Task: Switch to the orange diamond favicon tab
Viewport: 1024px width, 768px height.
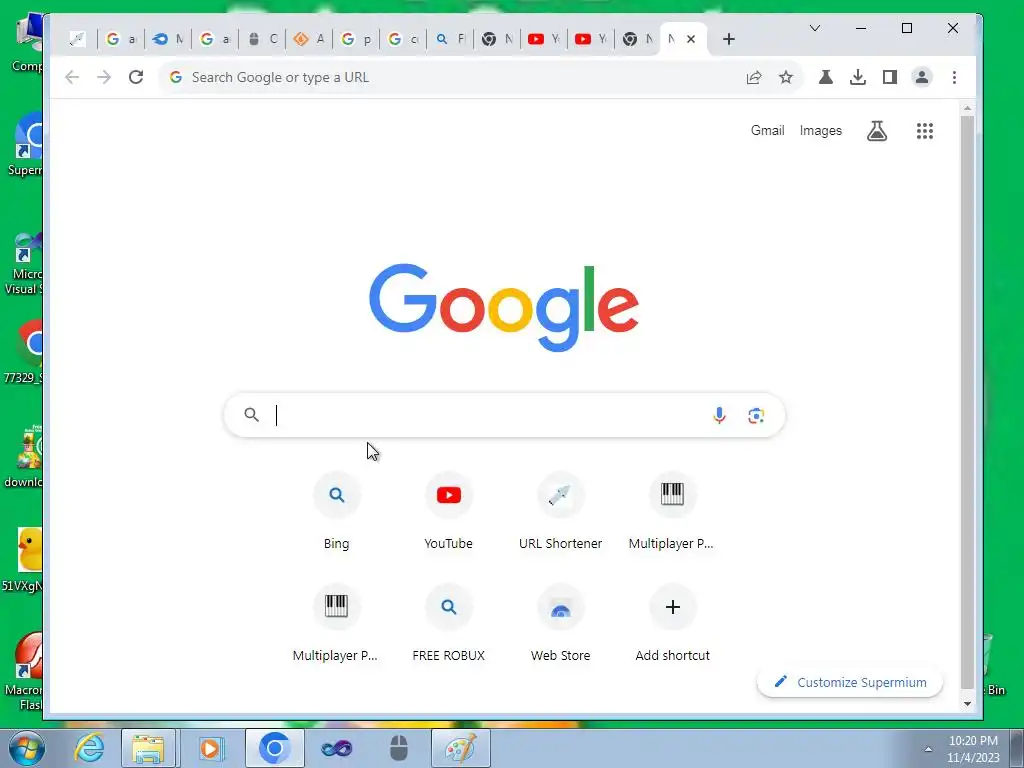Action: 309,39
